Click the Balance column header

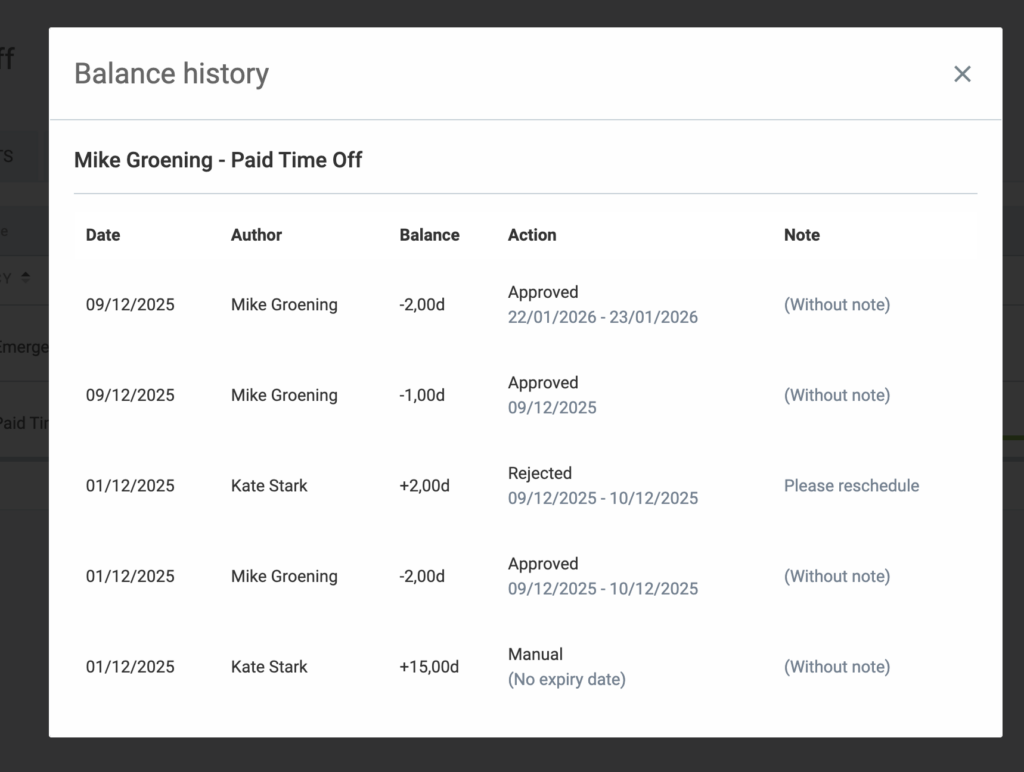tap(429, 235)
